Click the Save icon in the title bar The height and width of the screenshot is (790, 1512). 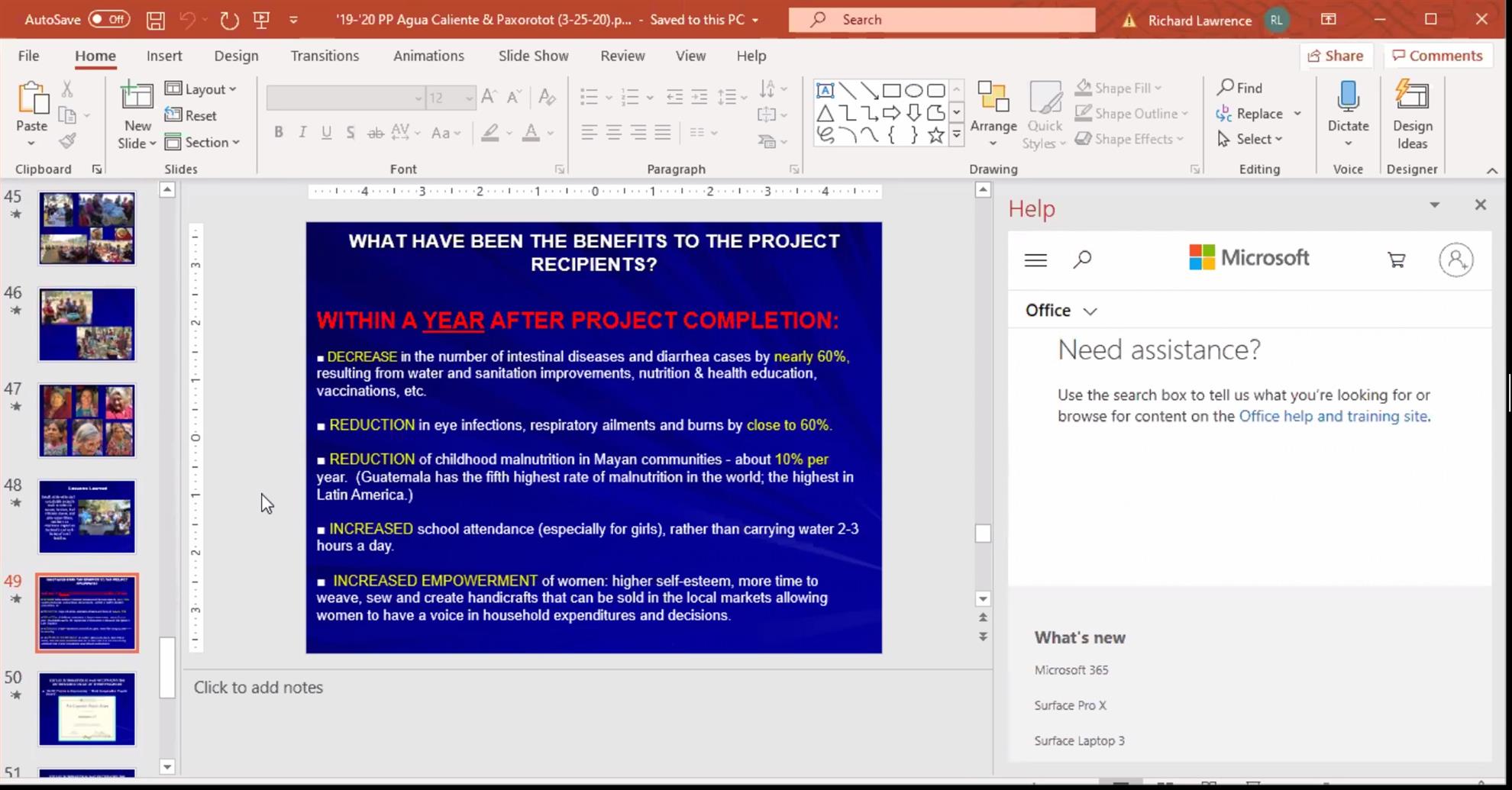click(156, 20)
